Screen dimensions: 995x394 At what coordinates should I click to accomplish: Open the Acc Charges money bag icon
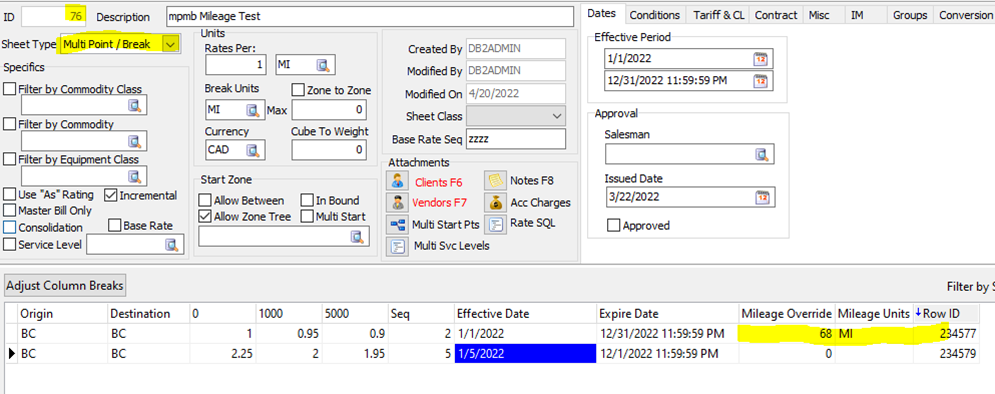[x=495, y=202]
